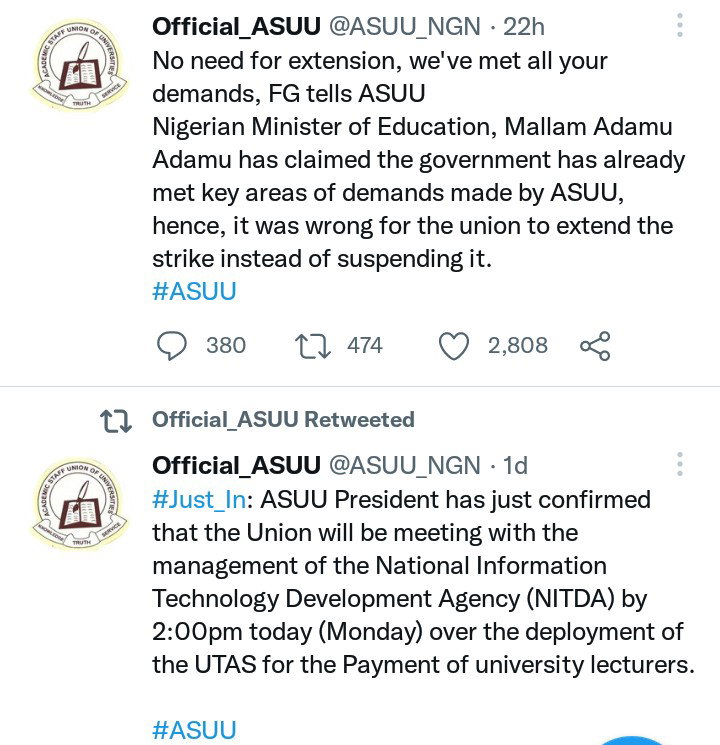Open the #Just_In hashtag
Viewport: 720px width, 745px height.
(199, 500)
